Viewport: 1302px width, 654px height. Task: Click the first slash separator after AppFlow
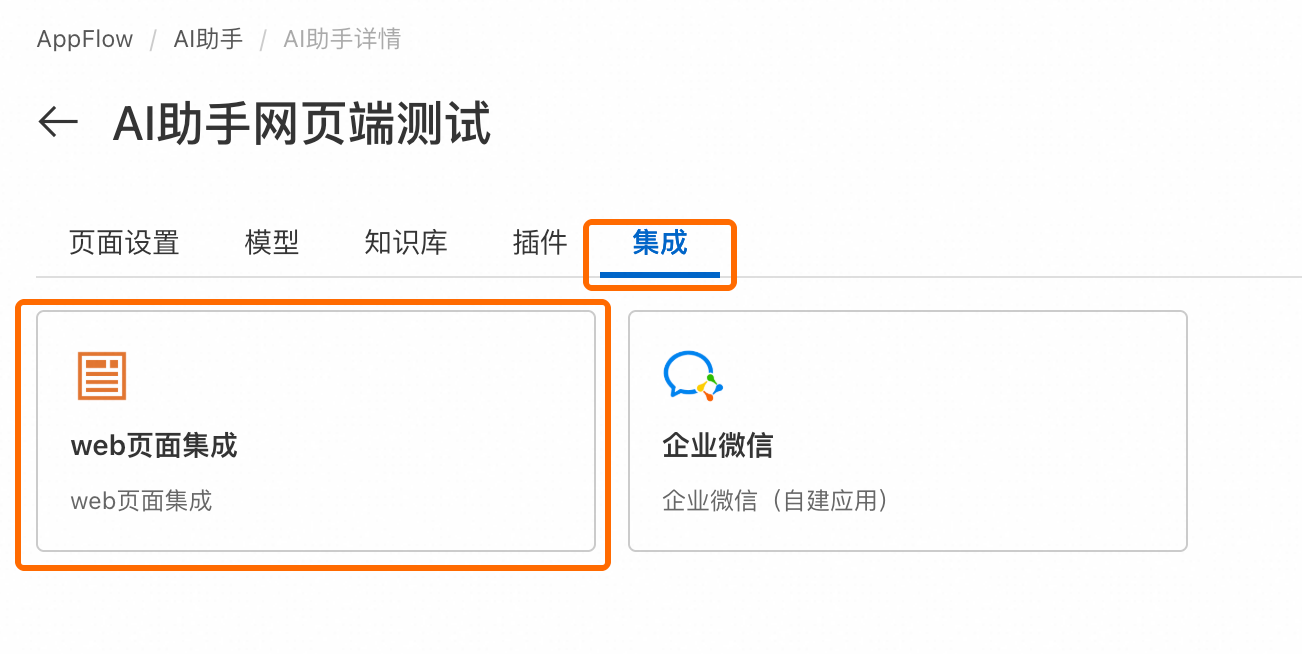(x=153, y=40)
